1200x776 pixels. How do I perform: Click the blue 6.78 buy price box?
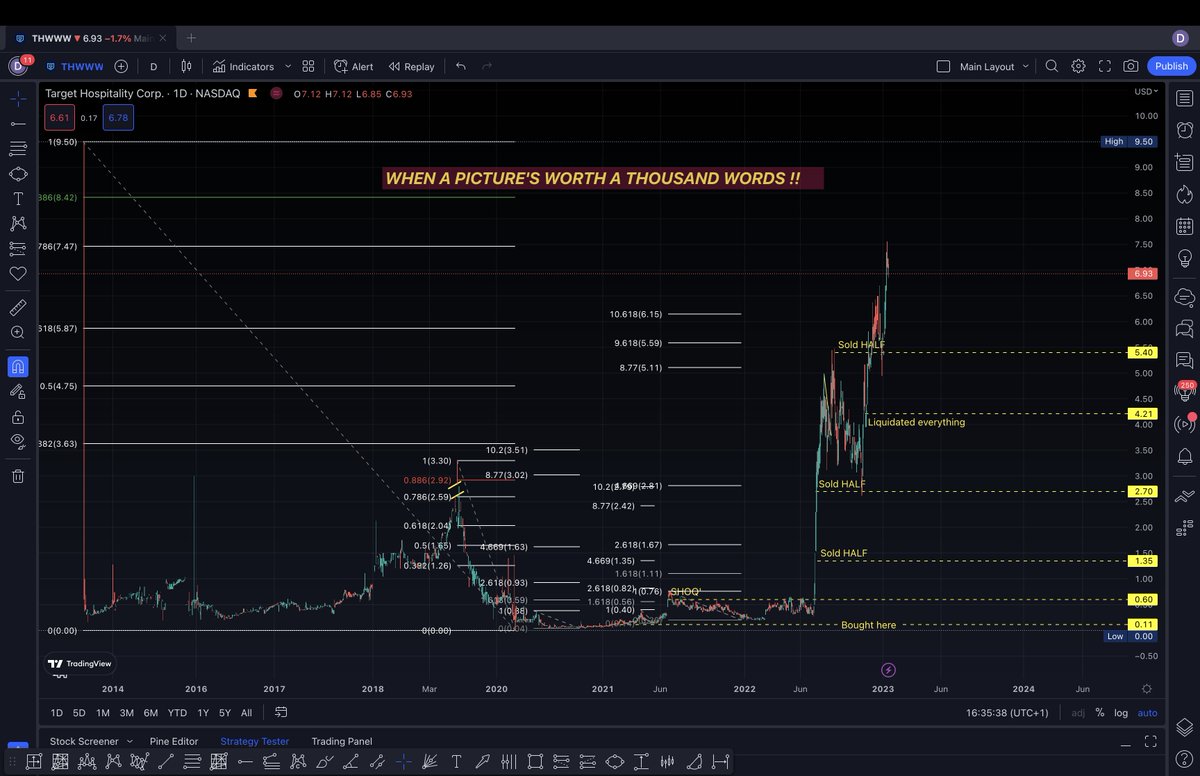118,118
